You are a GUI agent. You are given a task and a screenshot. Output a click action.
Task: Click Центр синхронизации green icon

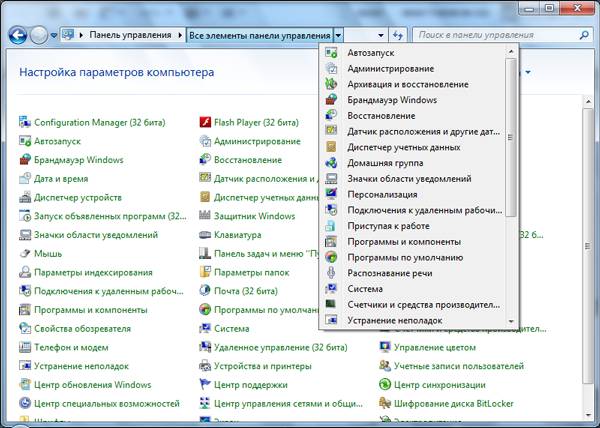point(385,384)
